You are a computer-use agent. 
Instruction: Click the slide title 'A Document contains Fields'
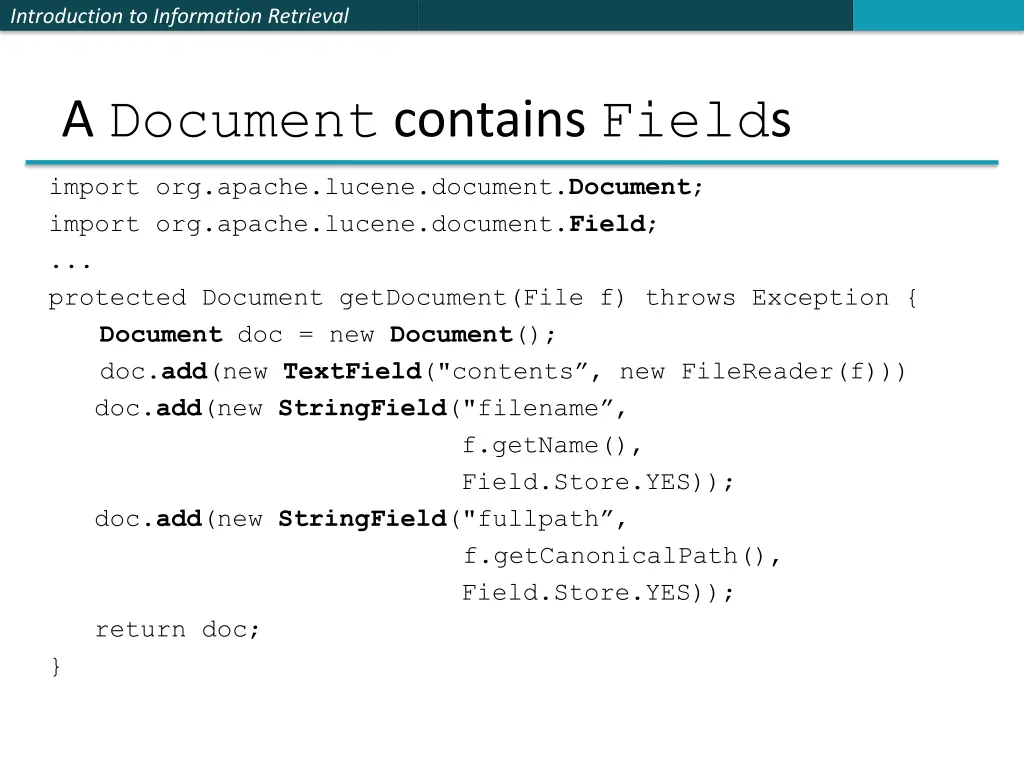[426, 120]
